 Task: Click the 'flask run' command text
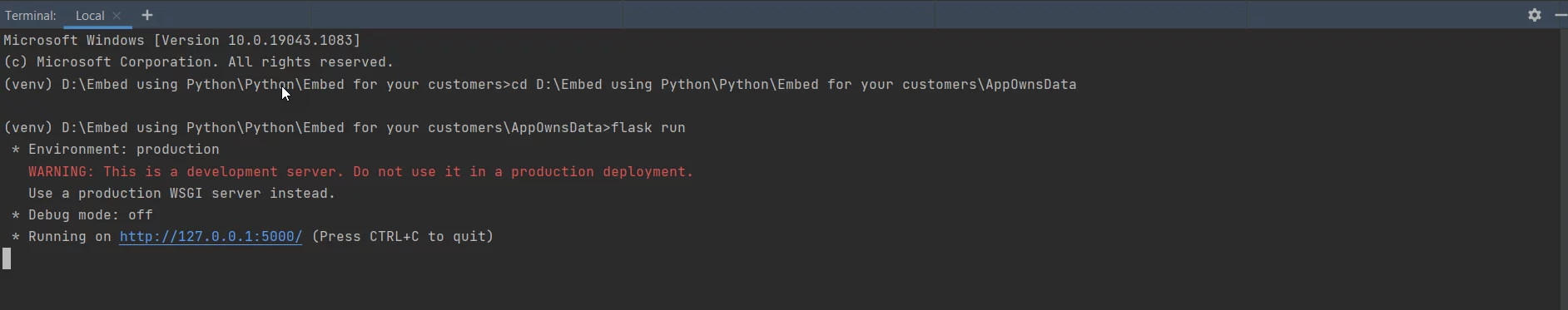648,128
